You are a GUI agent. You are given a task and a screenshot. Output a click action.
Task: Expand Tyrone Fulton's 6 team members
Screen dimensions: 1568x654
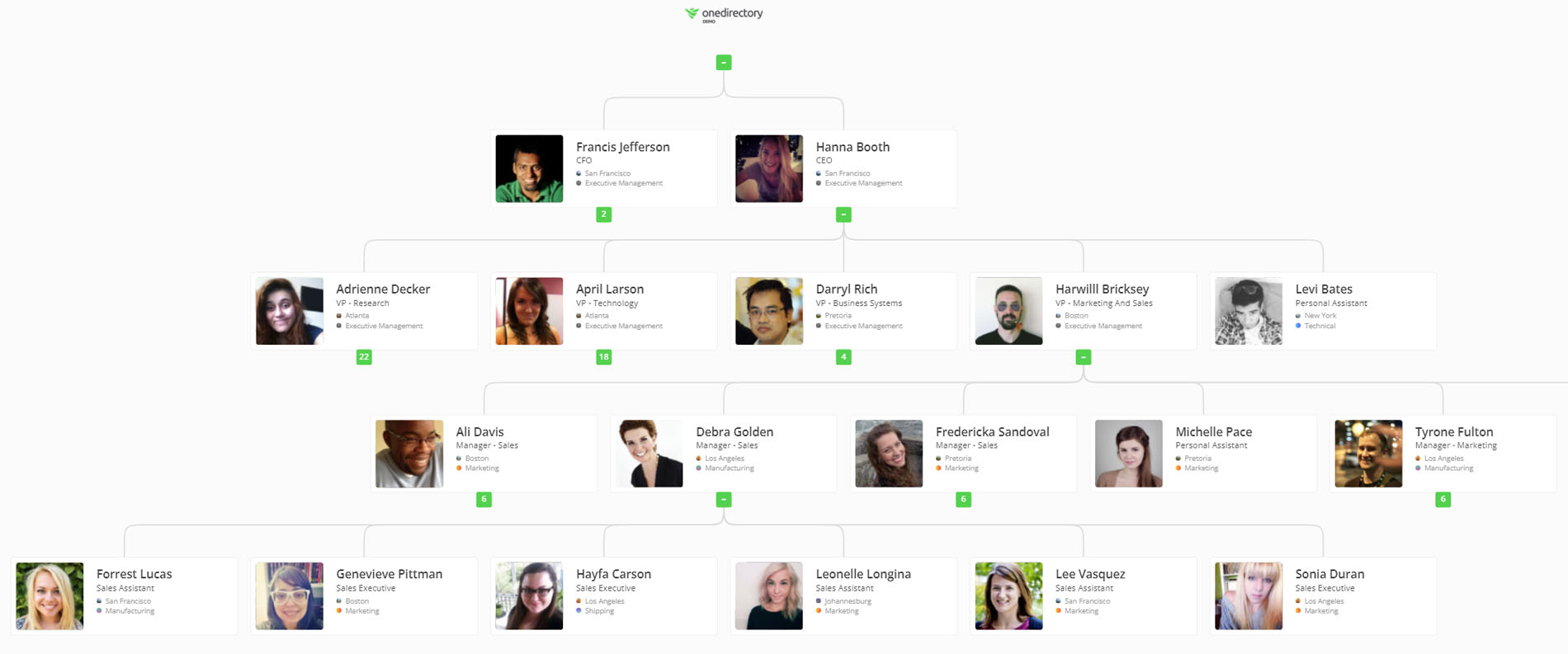click(1443, 499)
